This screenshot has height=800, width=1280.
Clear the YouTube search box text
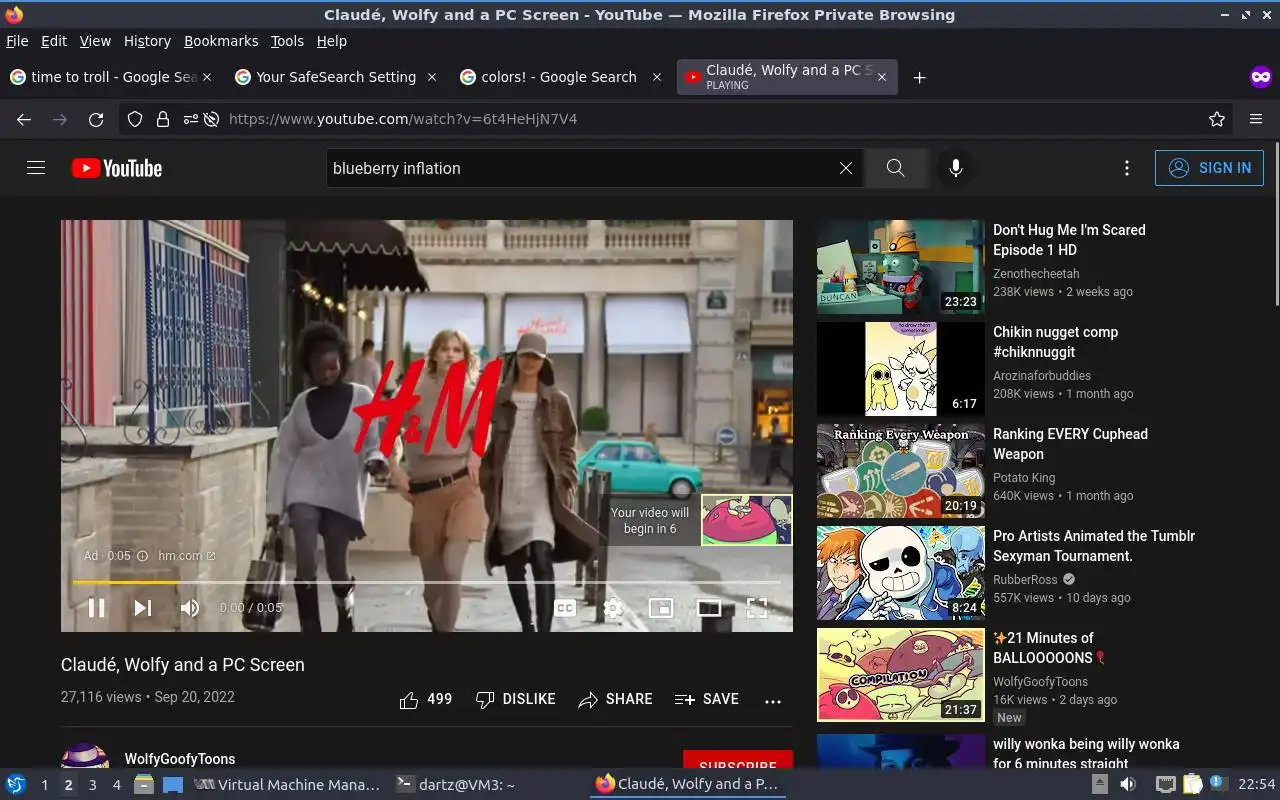coord(846,168)
